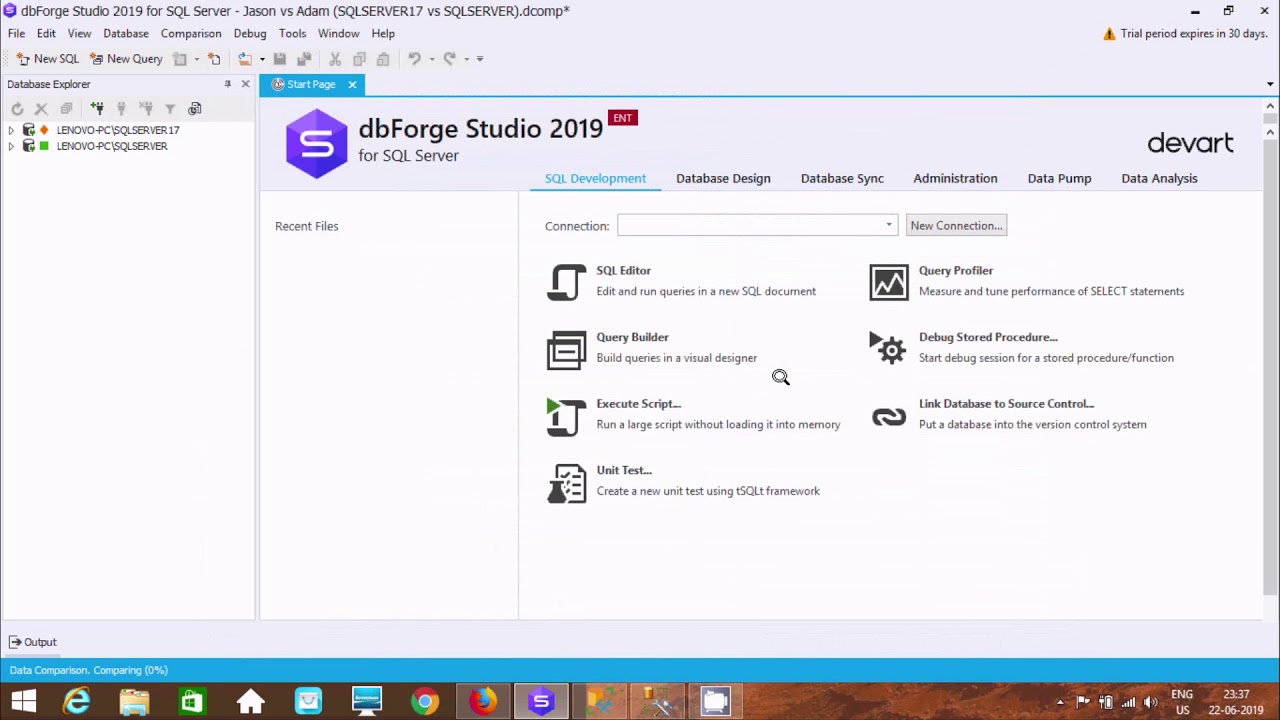This screenshot has height=720, width=1280.
Task: Open Google Chrome from the taskbar
Action: click(425, 702)
